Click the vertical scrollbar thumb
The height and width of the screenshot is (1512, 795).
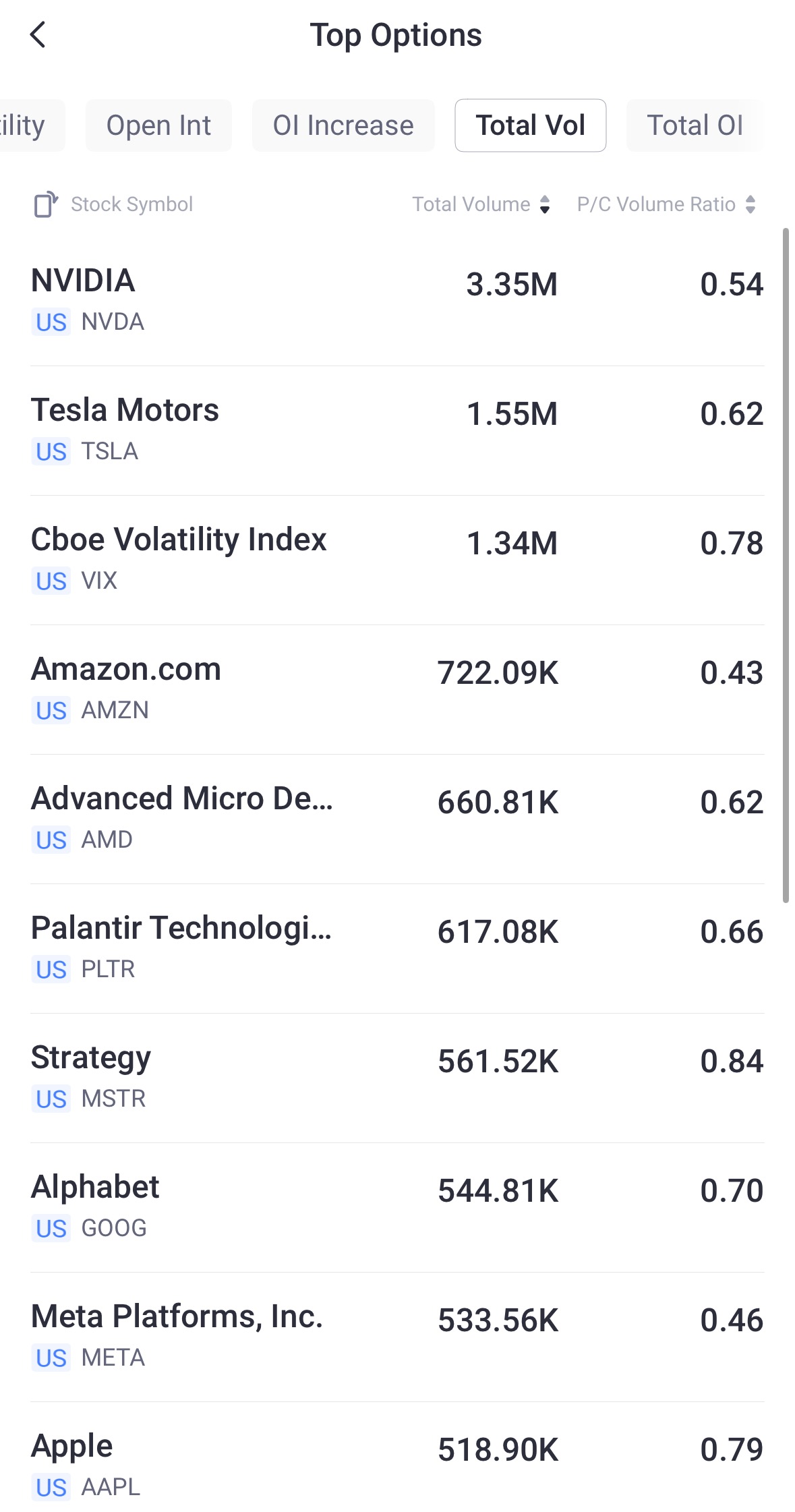(786, 565)
